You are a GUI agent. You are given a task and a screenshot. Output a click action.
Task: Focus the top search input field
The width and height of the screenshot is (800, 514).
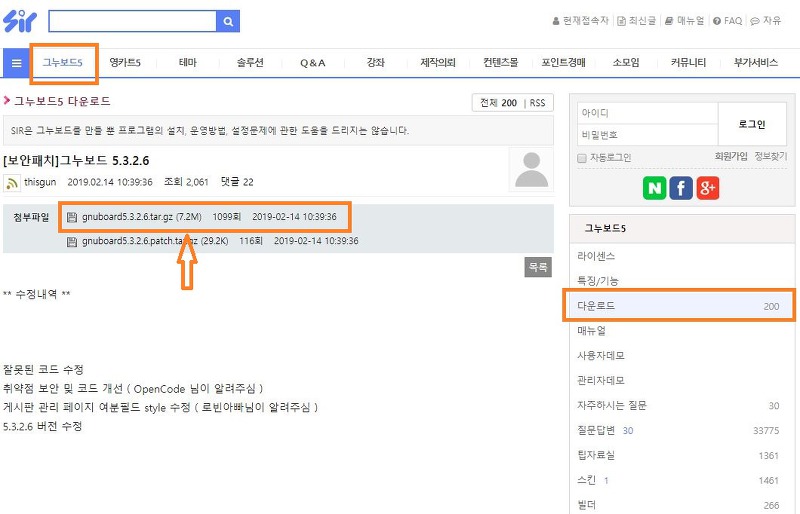point(133,21)
